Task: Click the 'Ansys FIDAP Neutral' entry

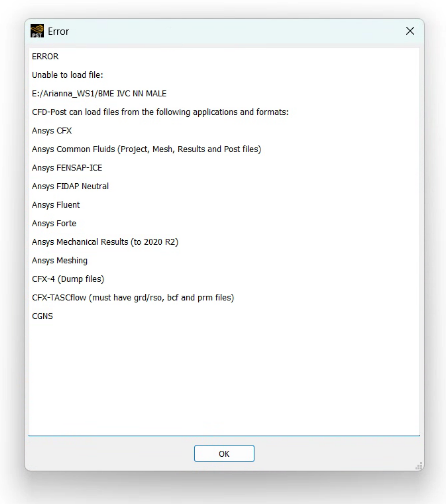Action: pyautogui.click(x=70, y=186)
